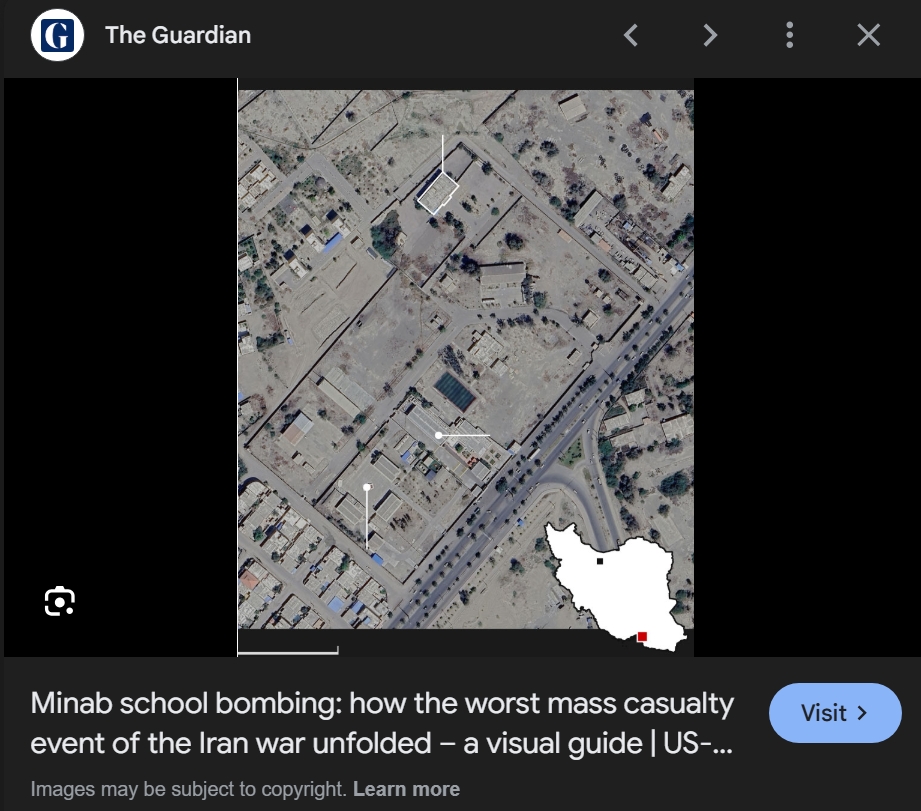Click the red location square on Iran map

point(642,637)
